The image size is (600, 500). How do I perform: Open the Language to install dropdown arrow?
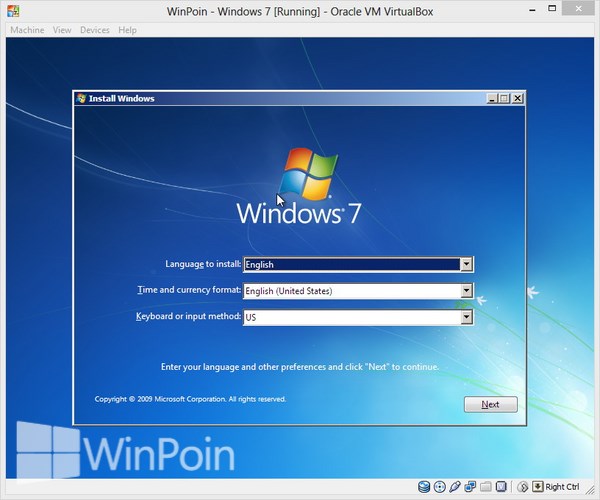[x=466, y=264]
